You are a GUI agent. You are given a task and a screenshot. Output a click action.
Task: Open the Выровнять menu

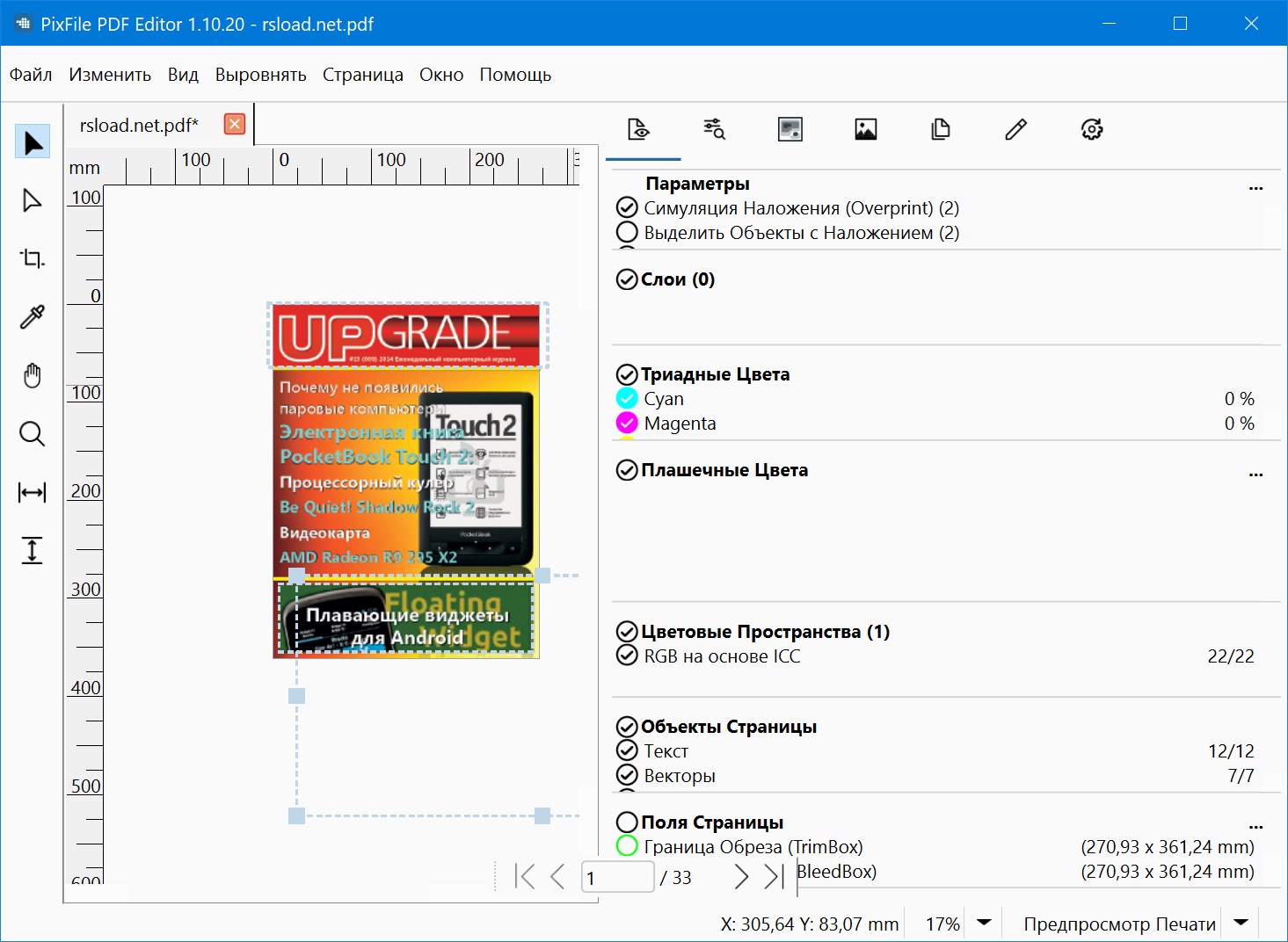pyautogui.click(x=260, y=75)
